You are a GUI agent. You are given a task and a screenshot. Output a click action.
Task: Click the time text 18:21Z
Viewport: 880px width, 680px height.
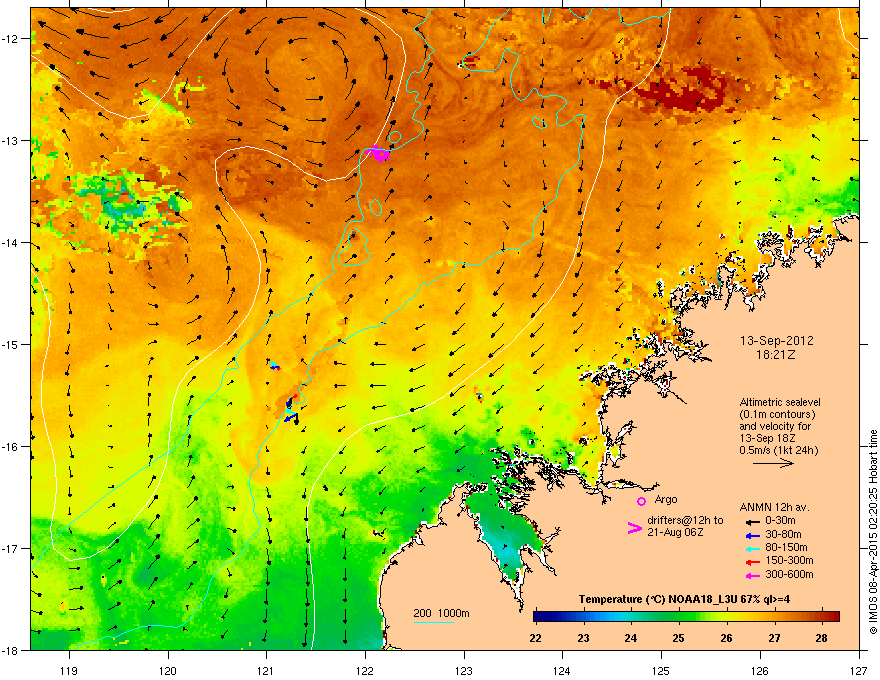click(x=776, y=355)
